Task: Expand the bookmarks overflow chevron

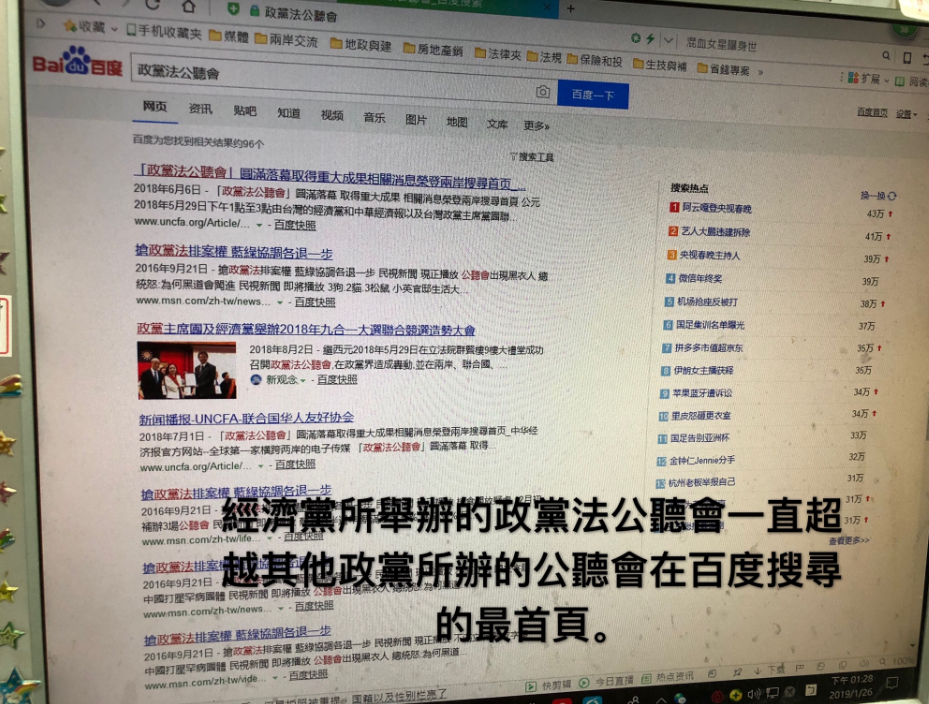Action: (x=759, y=72)
